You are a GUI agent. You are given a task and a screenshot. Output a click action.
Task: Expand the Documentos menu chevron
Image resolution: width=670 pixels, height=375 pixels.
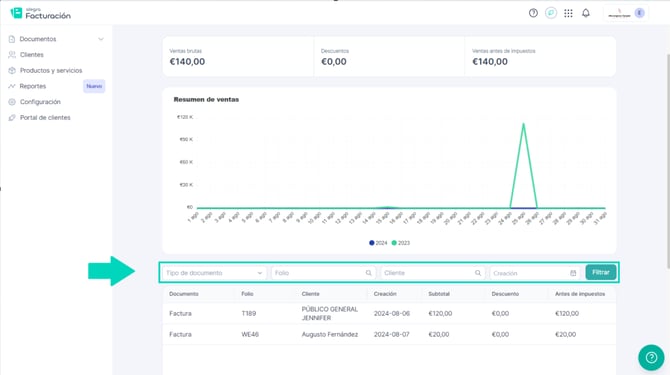tap(101, 39)
